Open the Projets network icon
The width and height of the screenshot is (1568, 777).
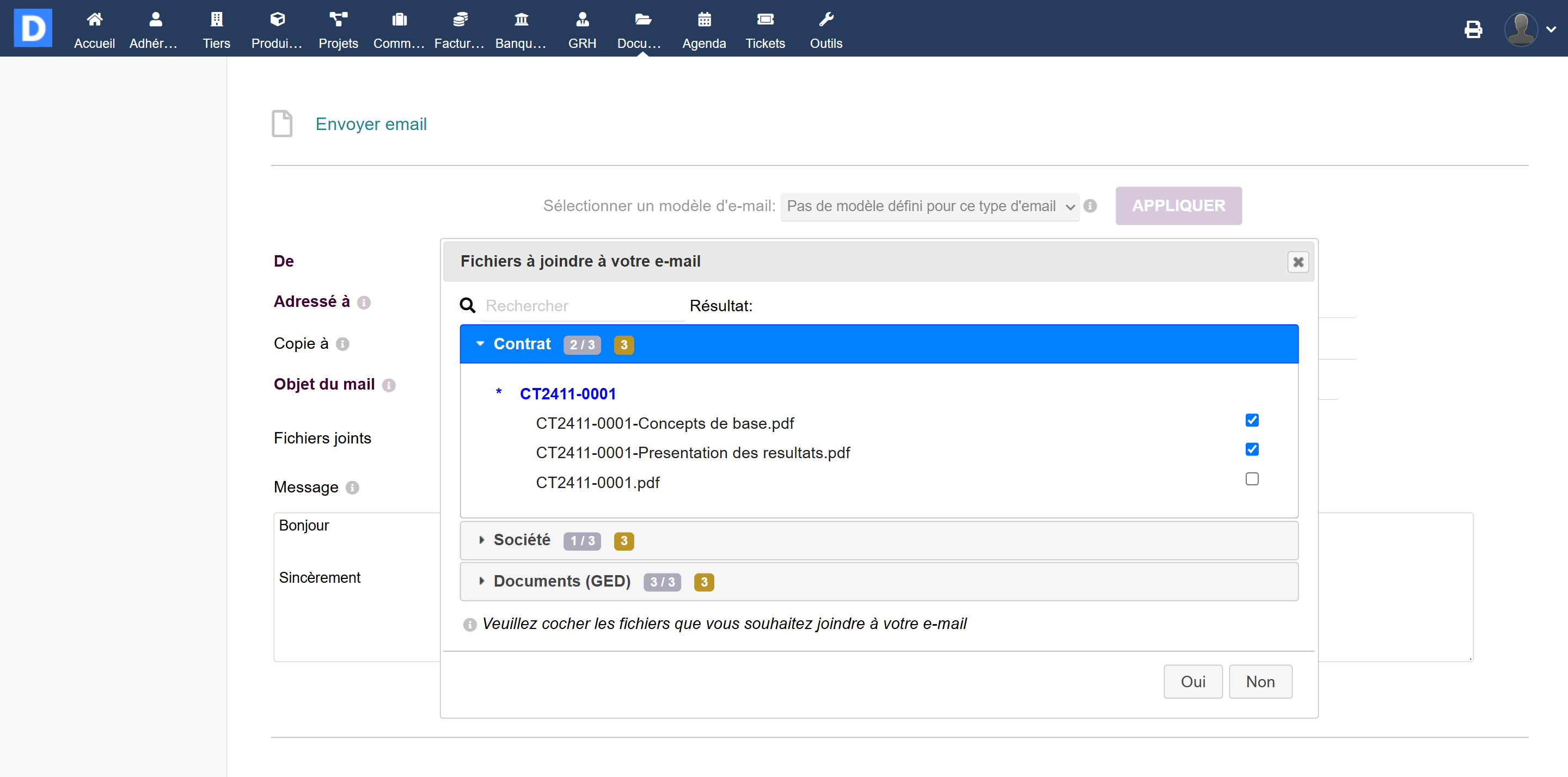[338, 20]
